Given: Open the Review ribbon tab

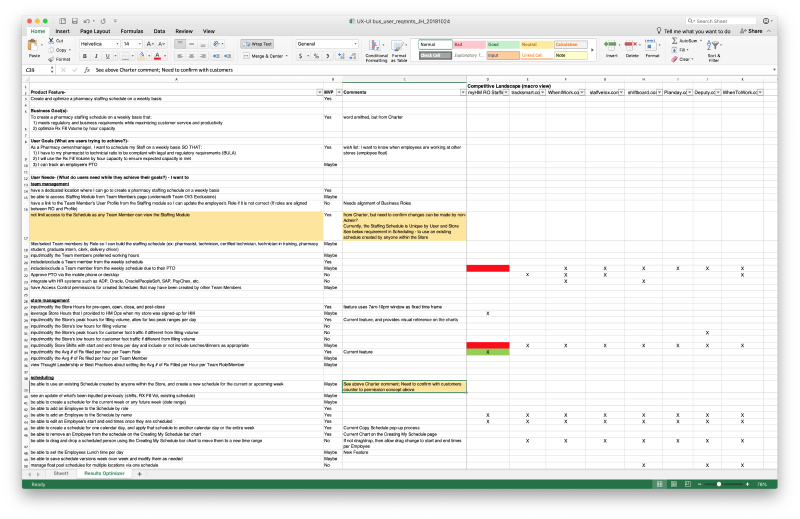Looking at the screenshot, I should point(184,31).
